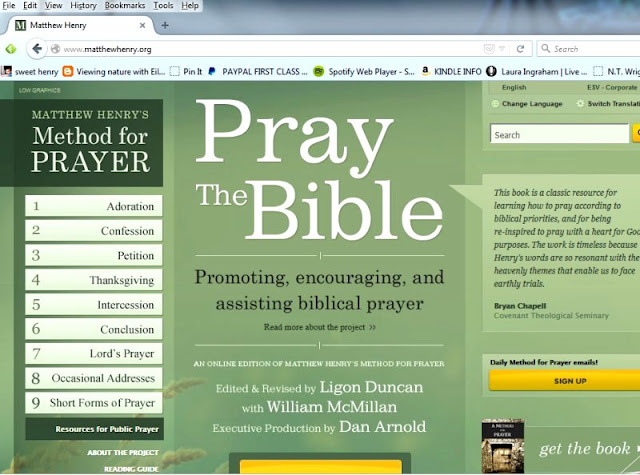Open the View menu

[53, 5]
